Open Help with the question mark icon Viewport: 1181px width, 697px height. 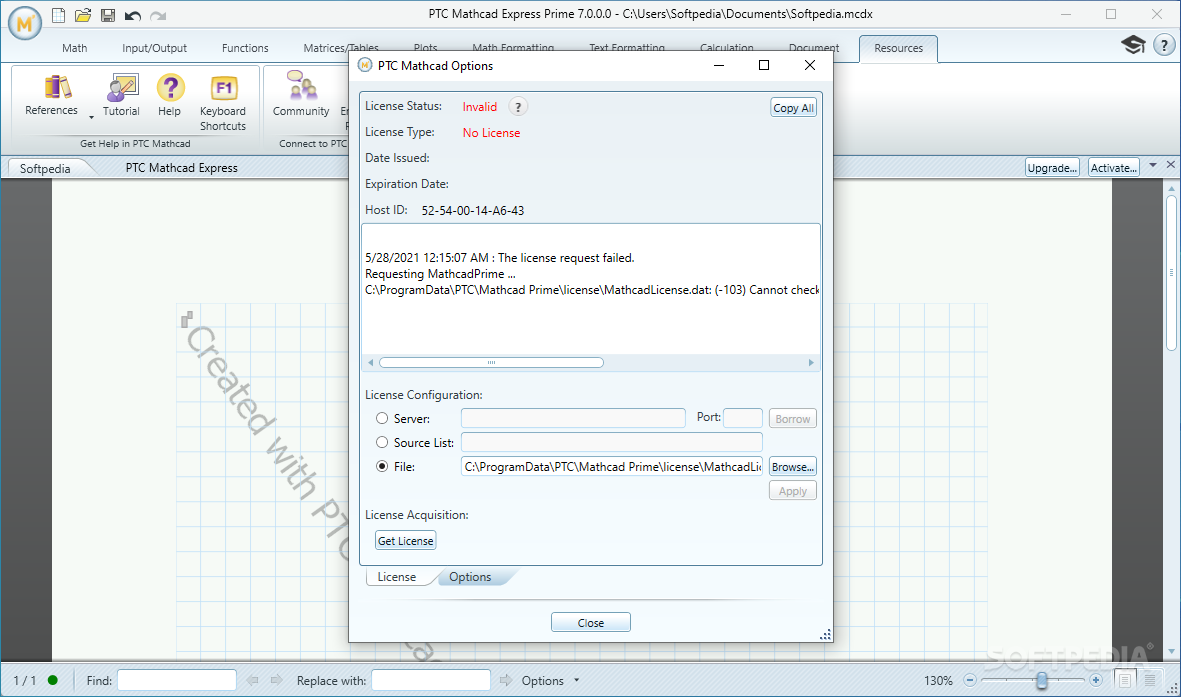point(170,87)
